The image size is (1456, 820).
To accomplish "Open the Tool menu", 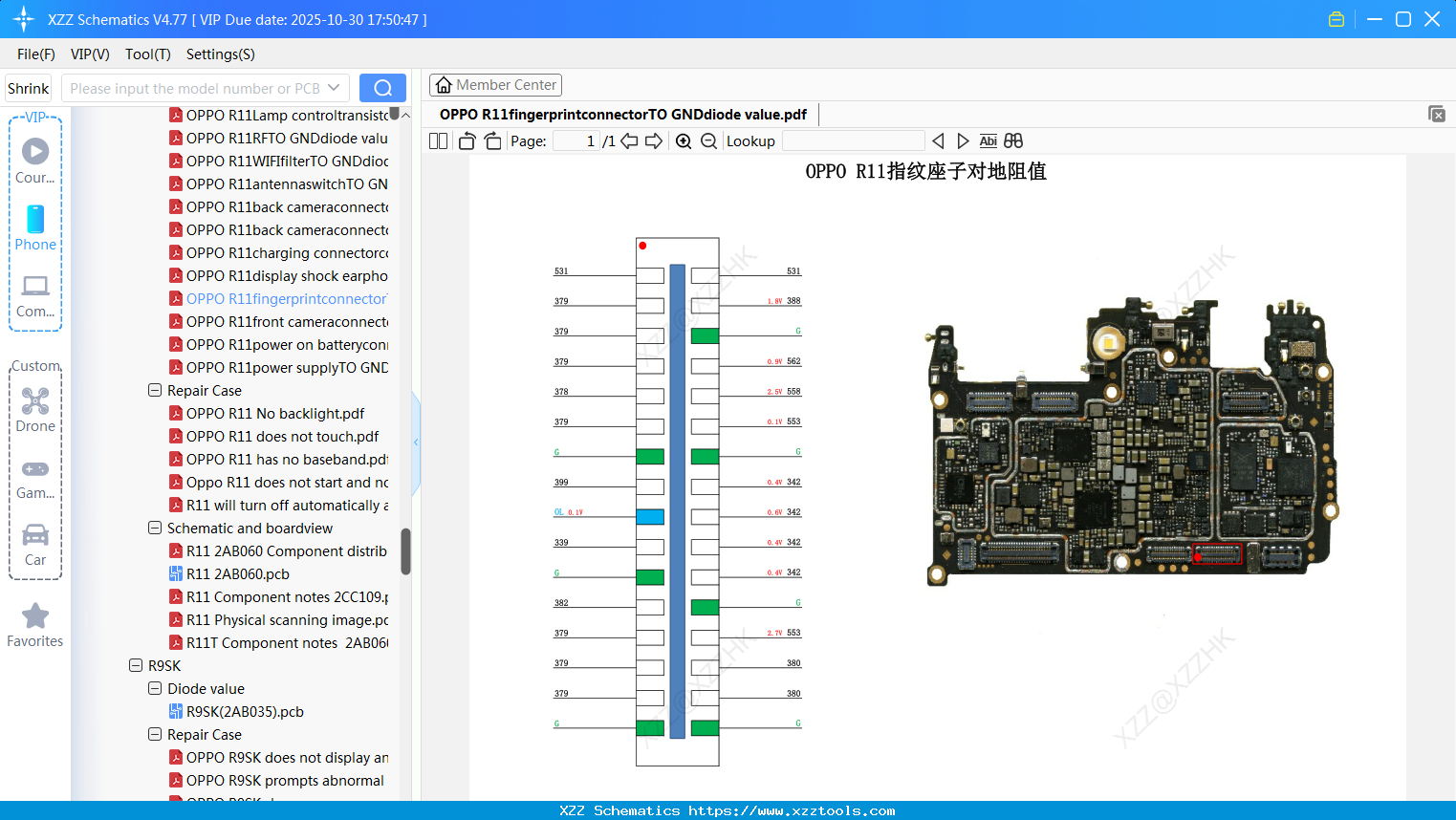I will (x=147, y=54).
